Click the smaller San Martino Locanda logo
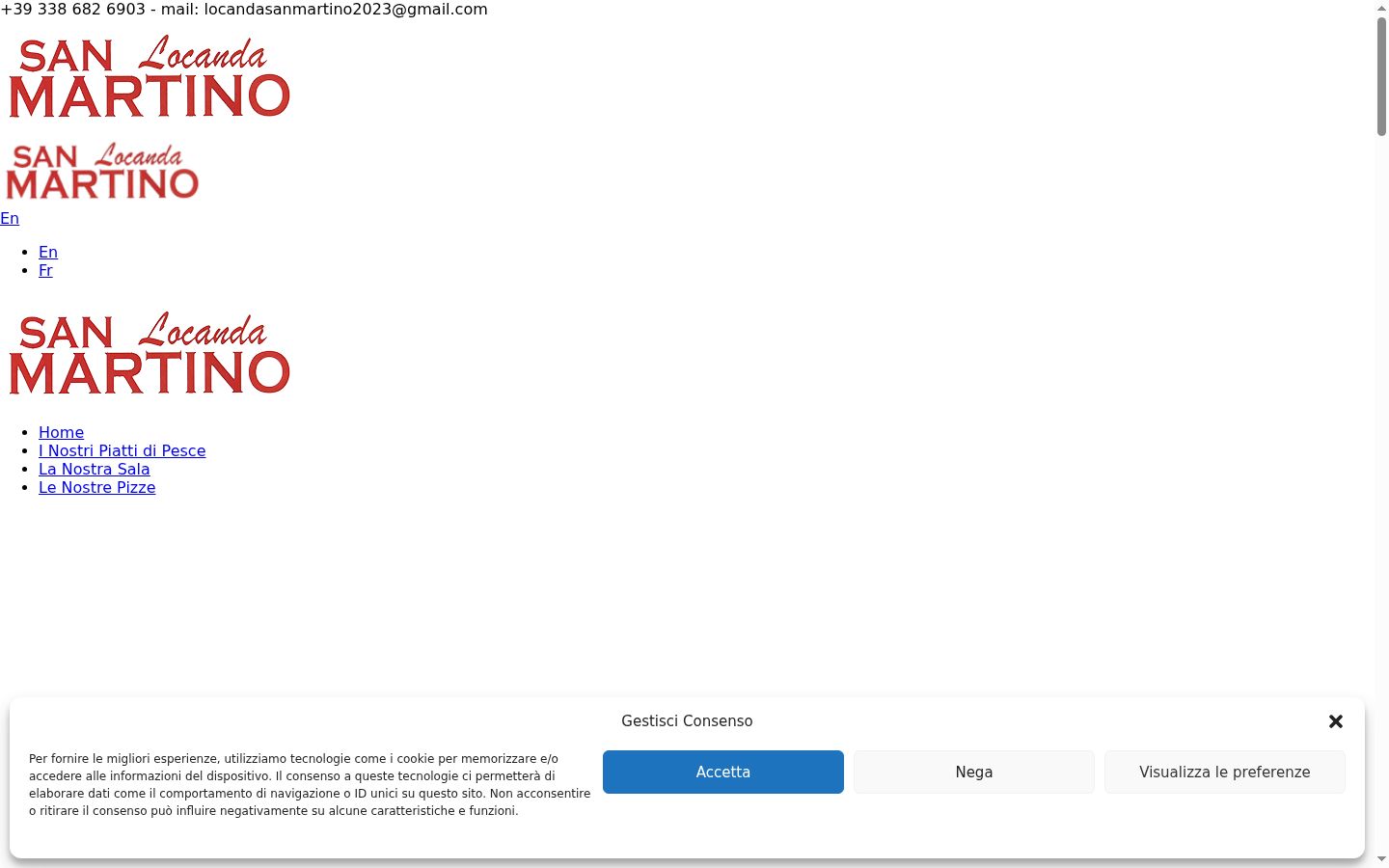 (102, 171)
